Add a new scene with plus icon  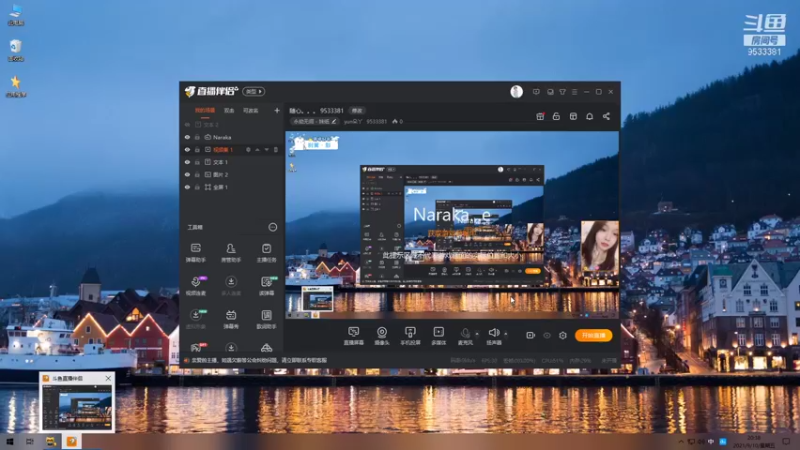[x=277, y=110]
